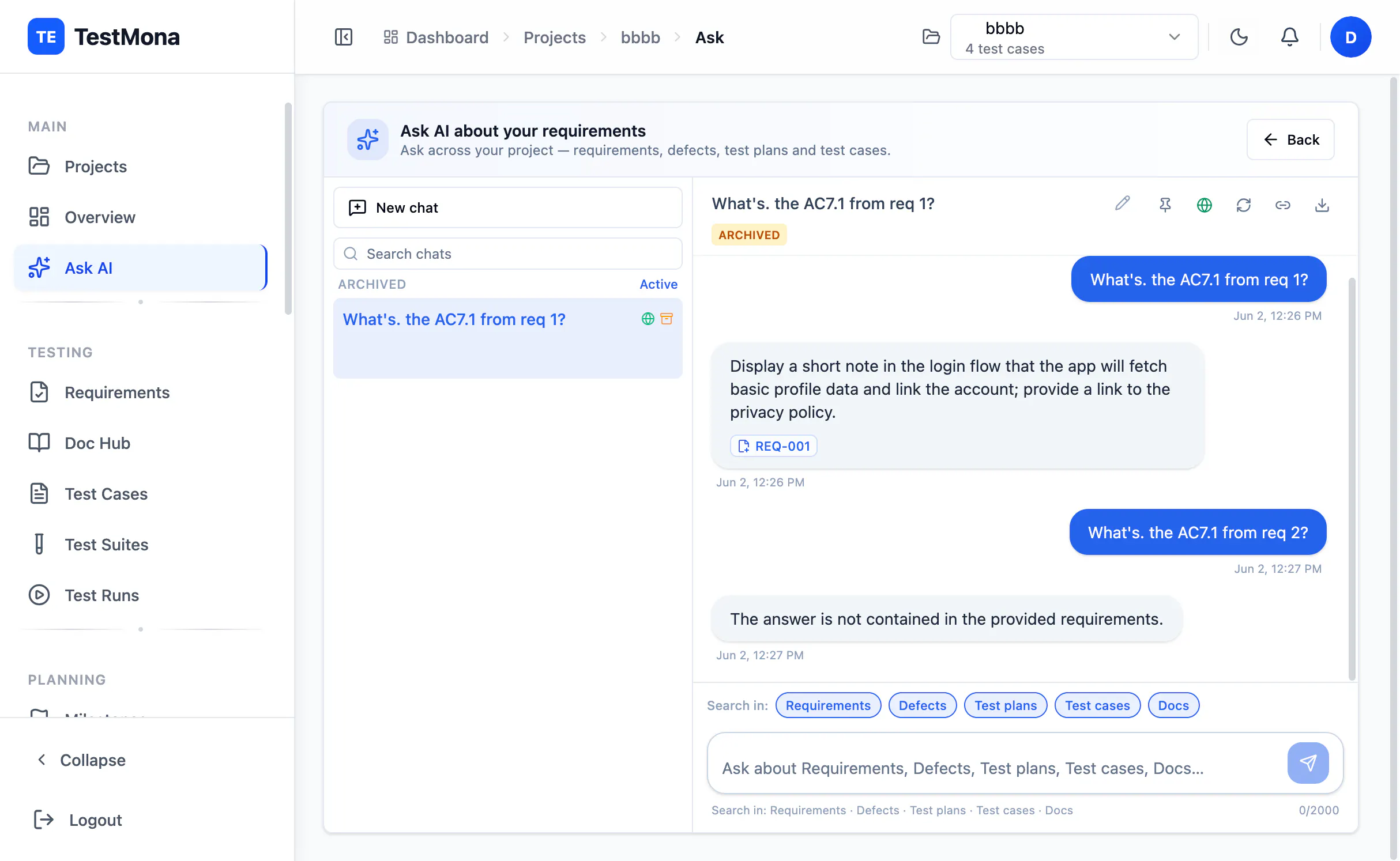Toggle the Test cases filter chip
This screenshot has width=1400, height=861.
(x=1097, y=705)
